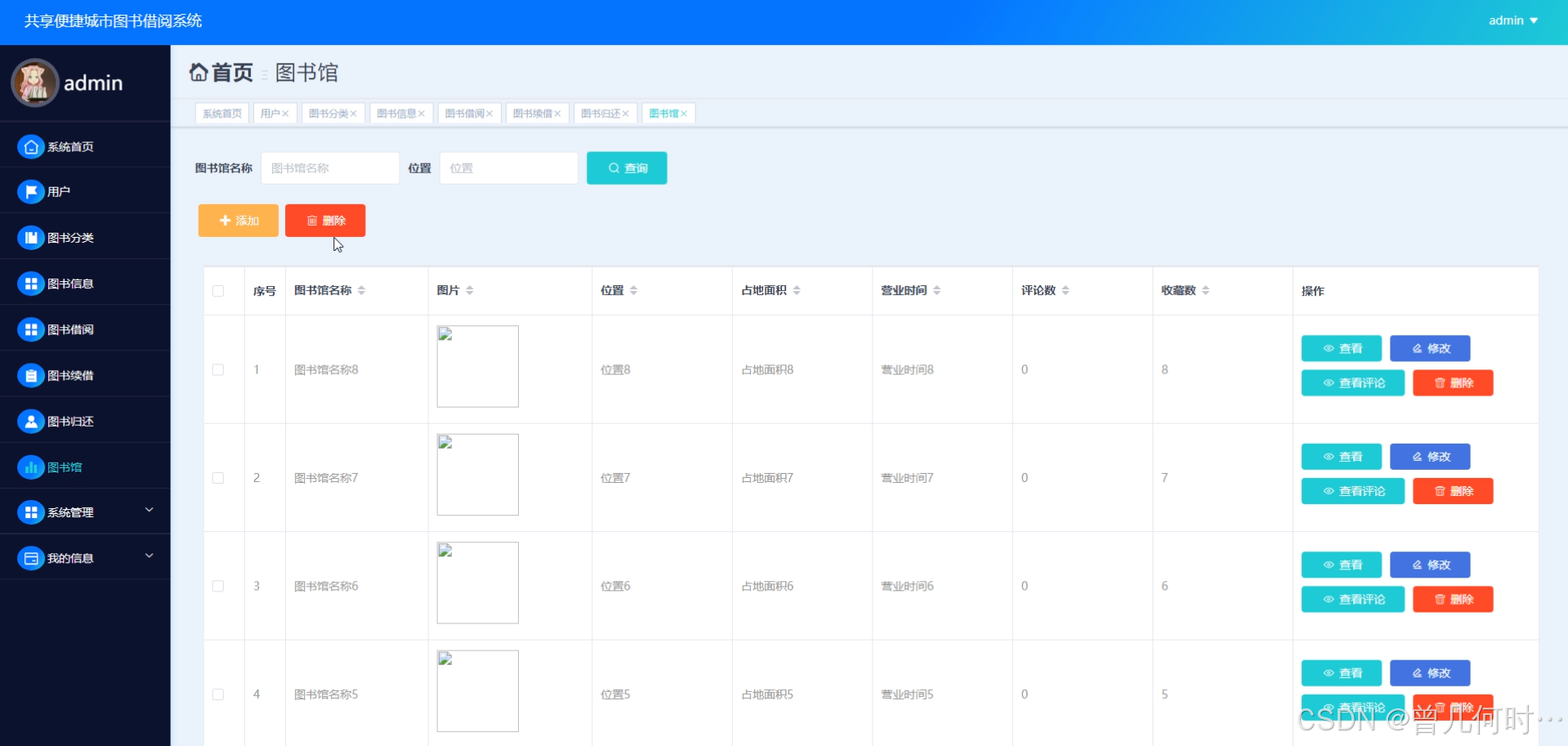Image resolution: width=1568 pixels, height=746 pixels.
Task: Click the 图书归还 person icon
Action: point(30,422)
